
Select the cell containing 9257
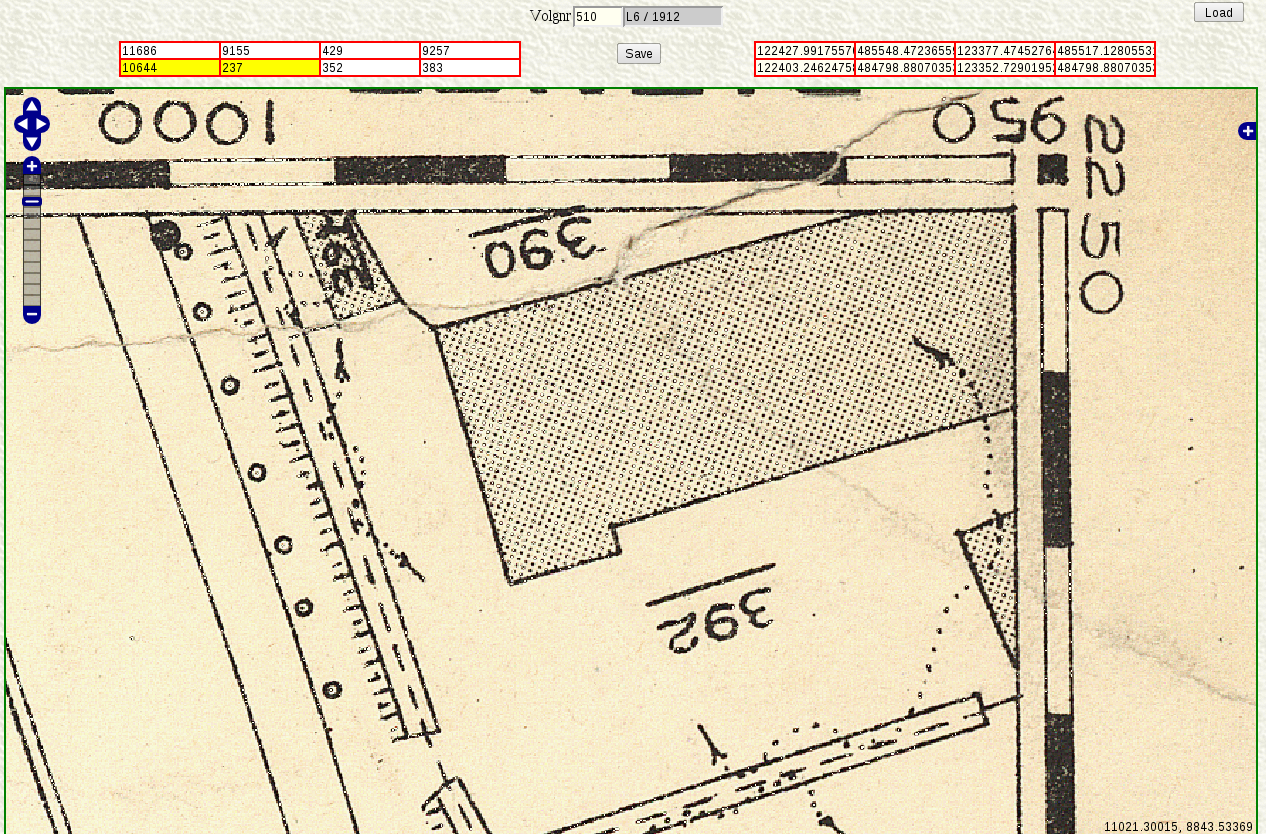(x=470, y=51)
